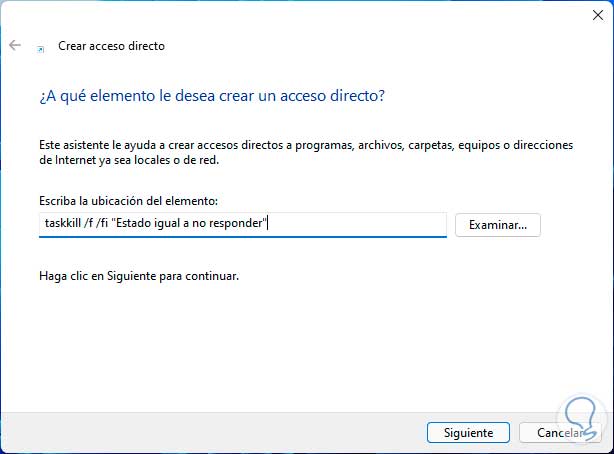Click the empty title bar area

pos(300,15)
